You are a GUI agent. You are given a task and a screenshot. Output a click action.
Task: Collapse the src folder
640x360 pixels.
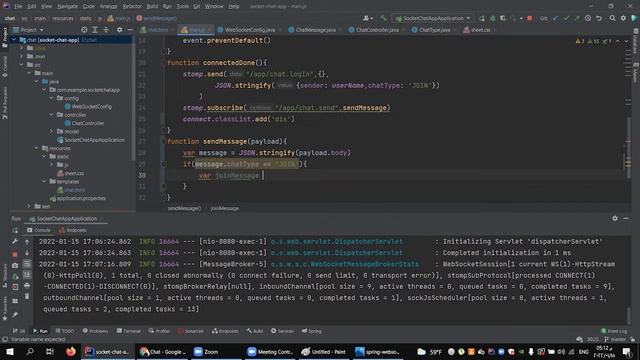coord(21,64)
